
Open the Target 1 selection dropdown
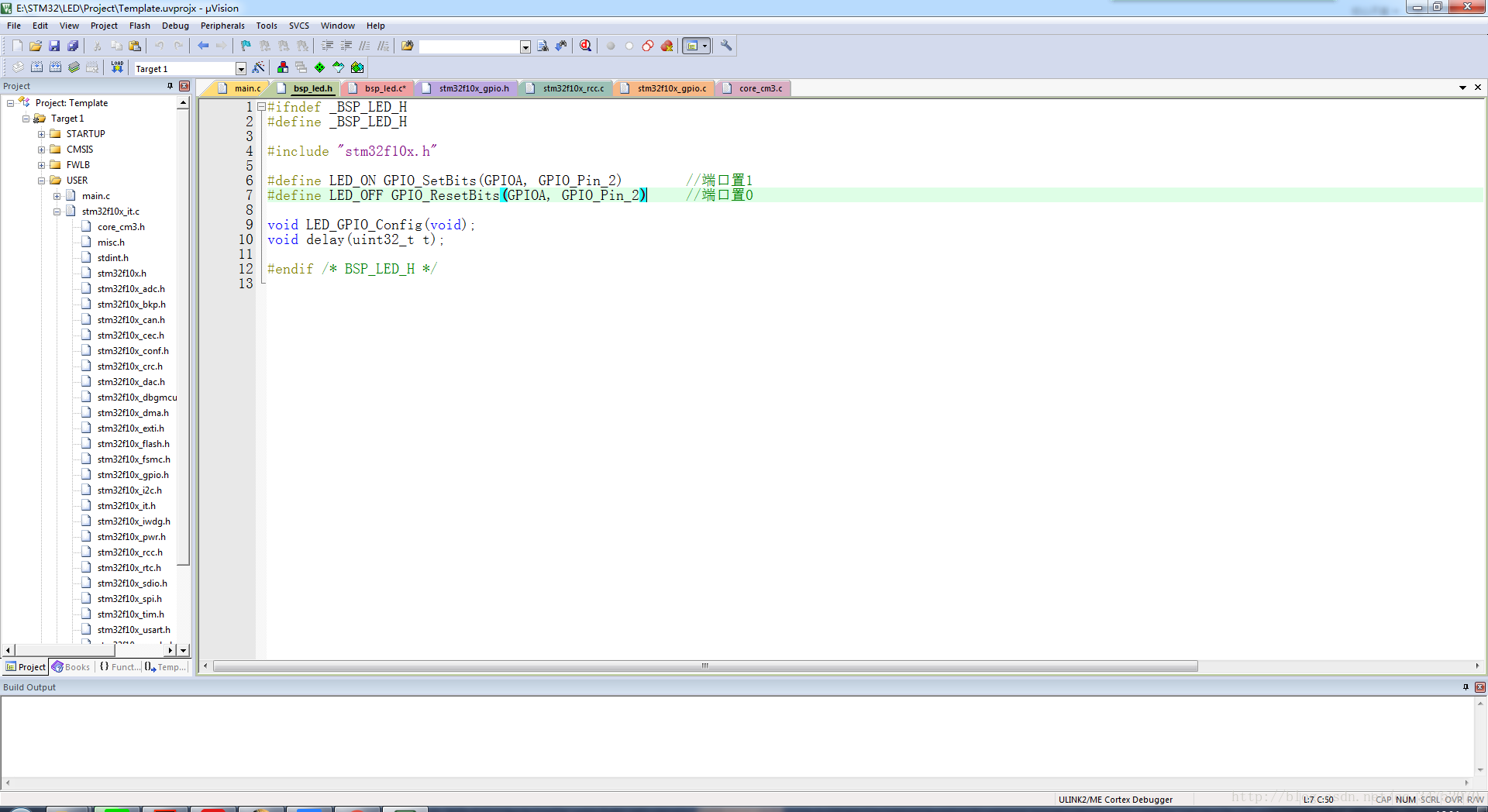coord(241,69)
